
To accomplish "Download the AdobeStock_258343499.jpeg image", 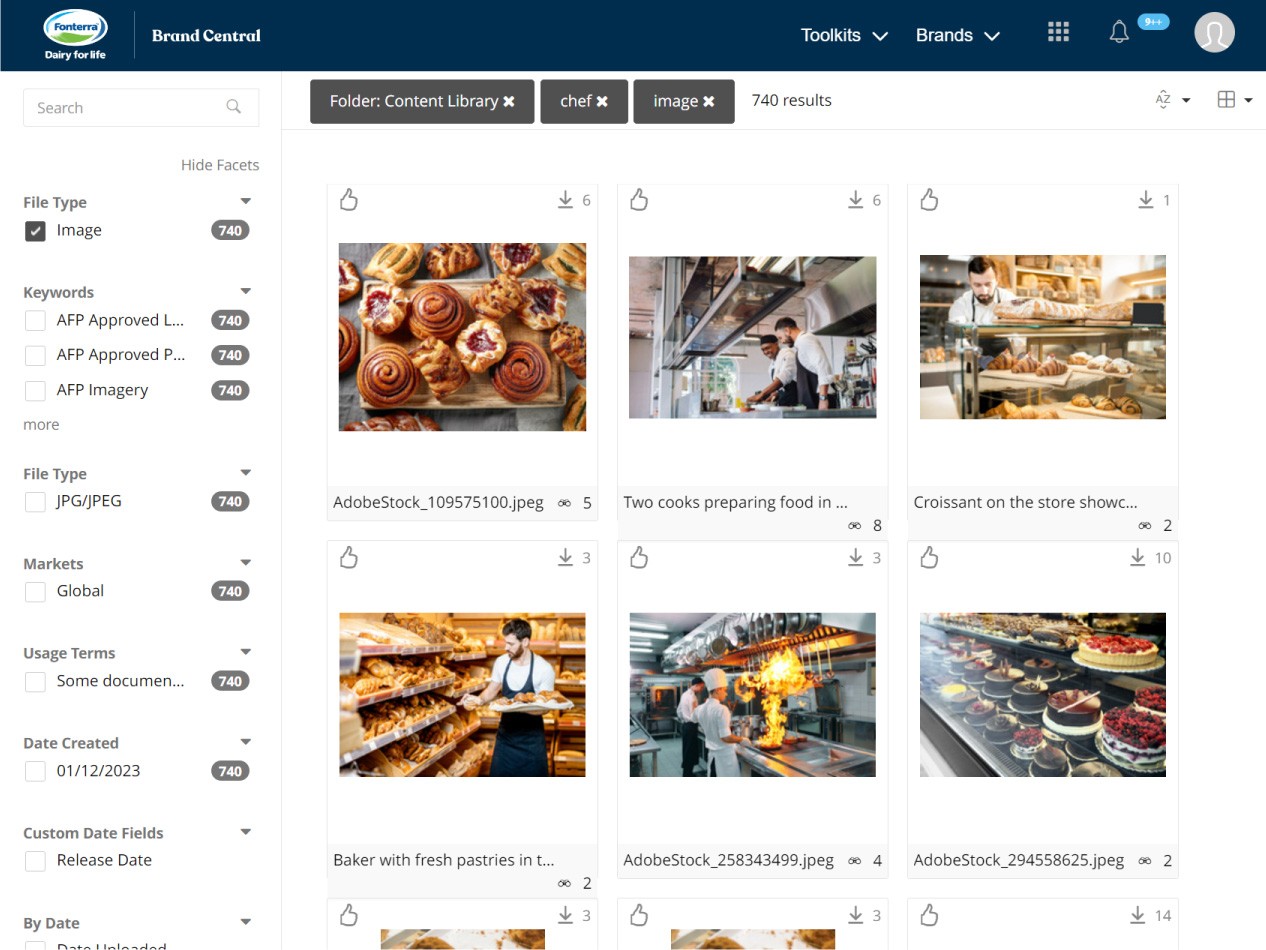I will 856,558.
